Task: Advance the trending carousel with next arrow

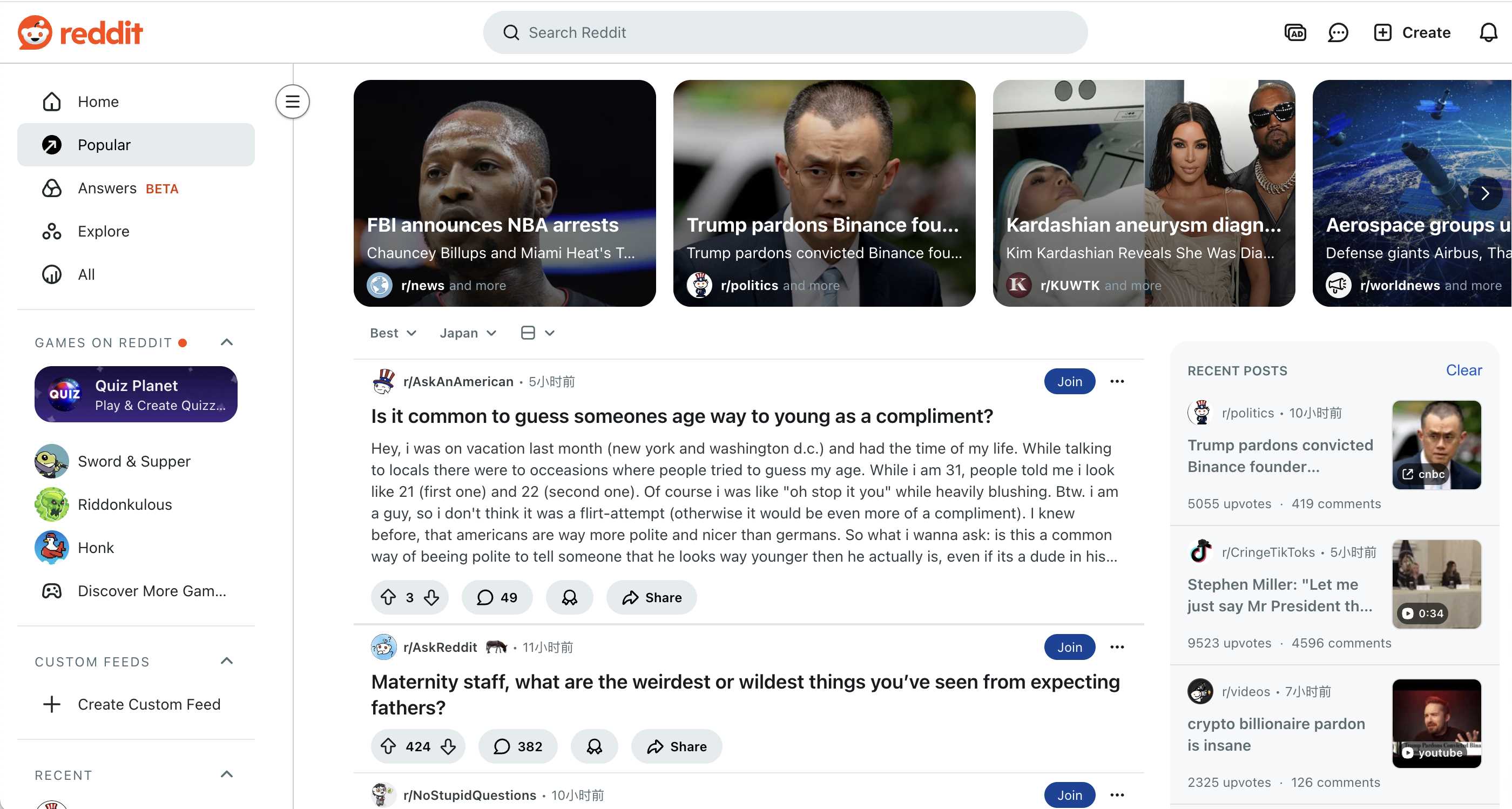Action: (1485, 193)
